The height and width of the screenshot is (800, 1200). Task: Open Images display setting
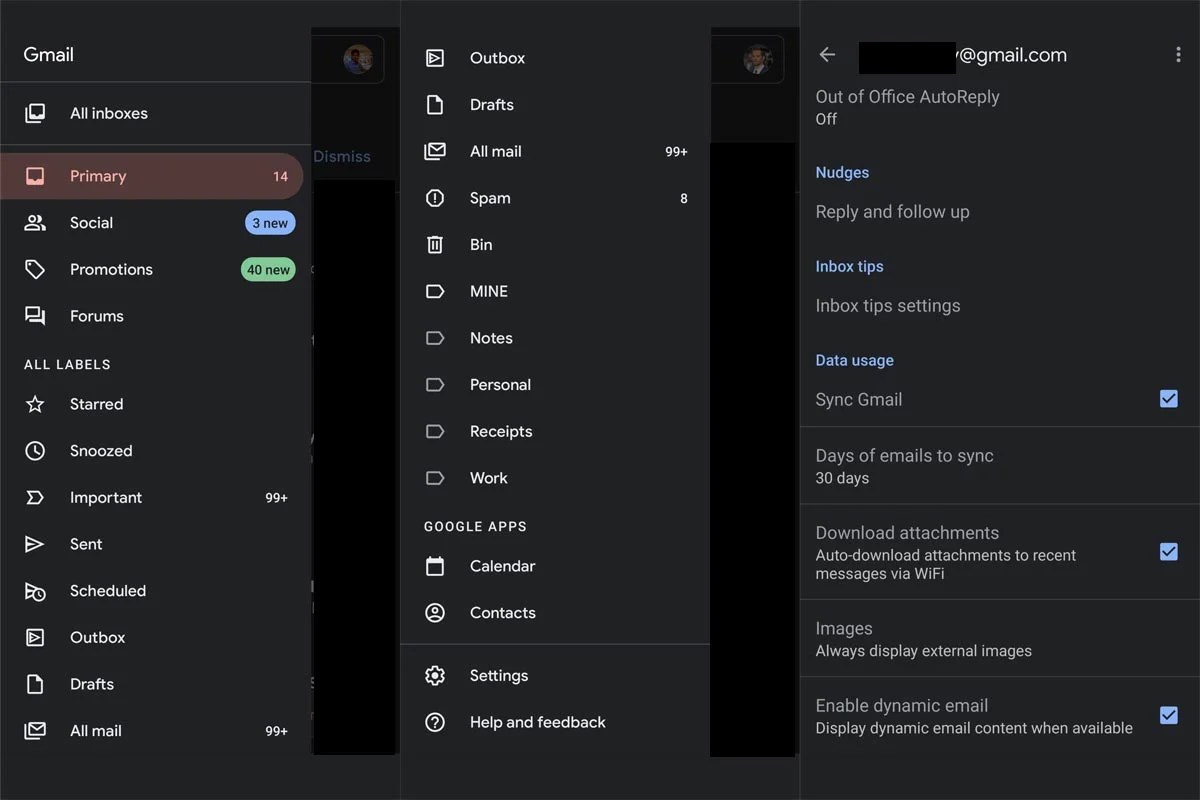point(1000,639)
